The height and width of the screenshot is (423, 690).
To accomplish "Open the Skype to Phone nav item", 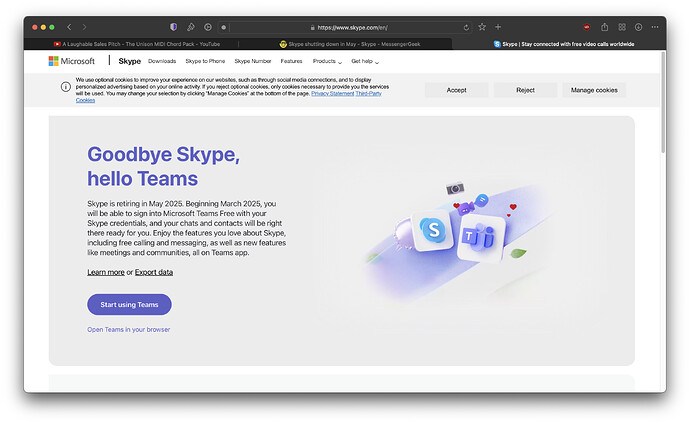I will click(x=205, y=61).
